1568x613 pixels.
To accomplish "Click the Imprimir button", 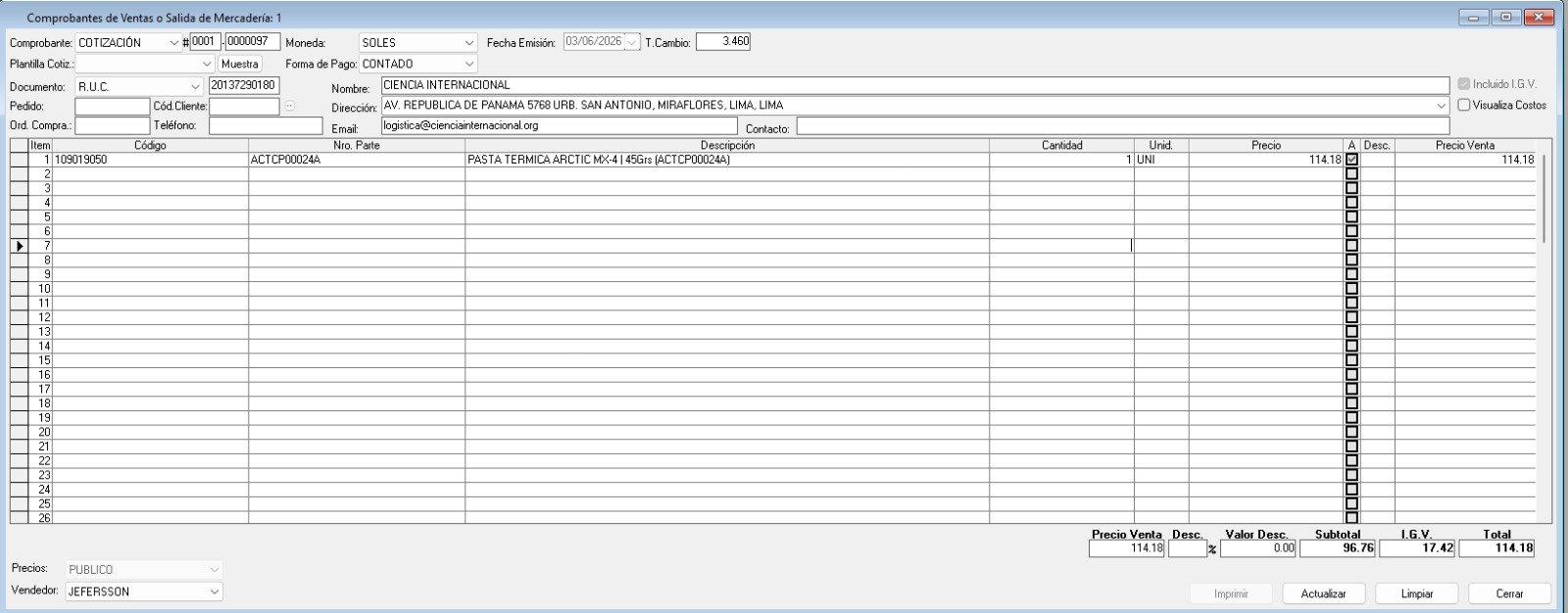I will 1231,593.
